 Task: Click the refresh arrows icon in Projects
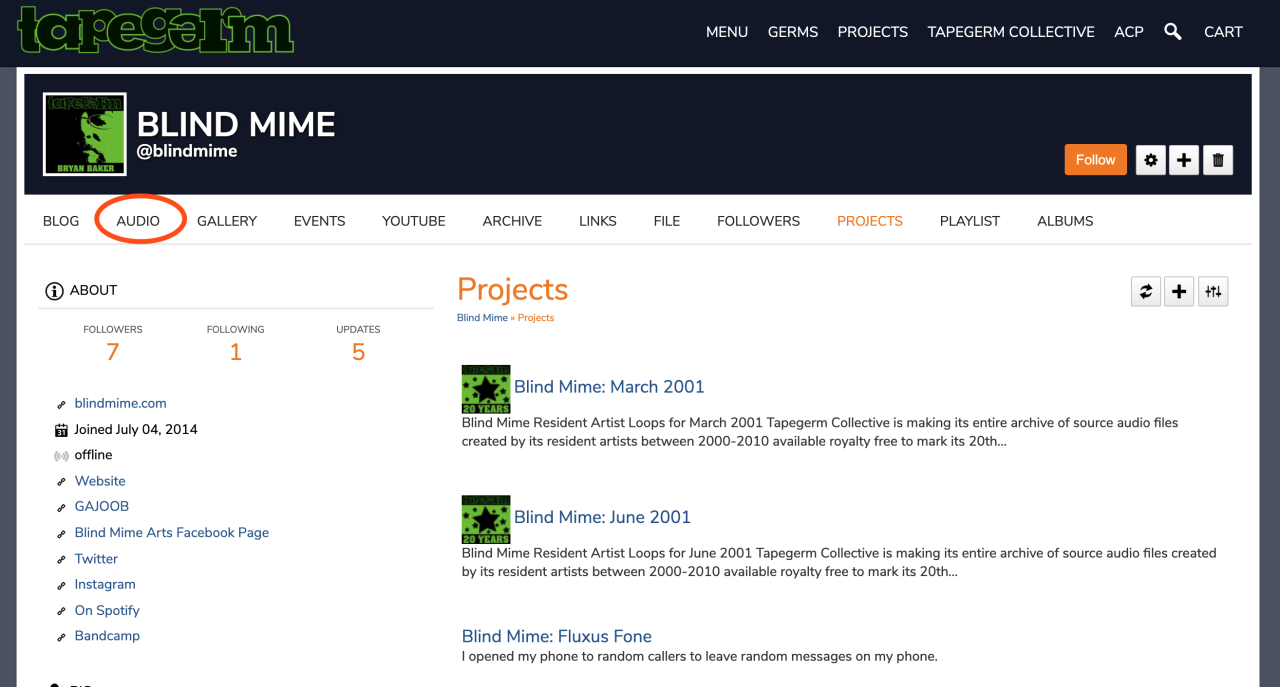tap(1146, 292)
